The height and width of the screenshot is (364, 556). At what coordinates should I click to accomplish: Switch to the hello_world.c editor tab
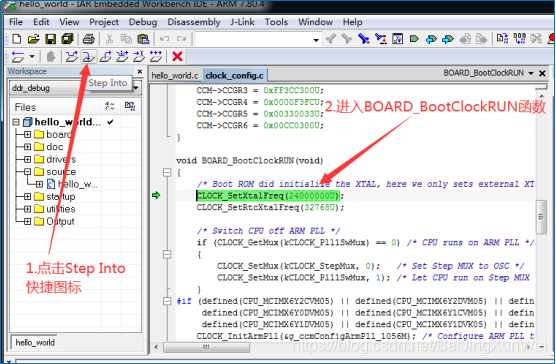click(175, 75)
